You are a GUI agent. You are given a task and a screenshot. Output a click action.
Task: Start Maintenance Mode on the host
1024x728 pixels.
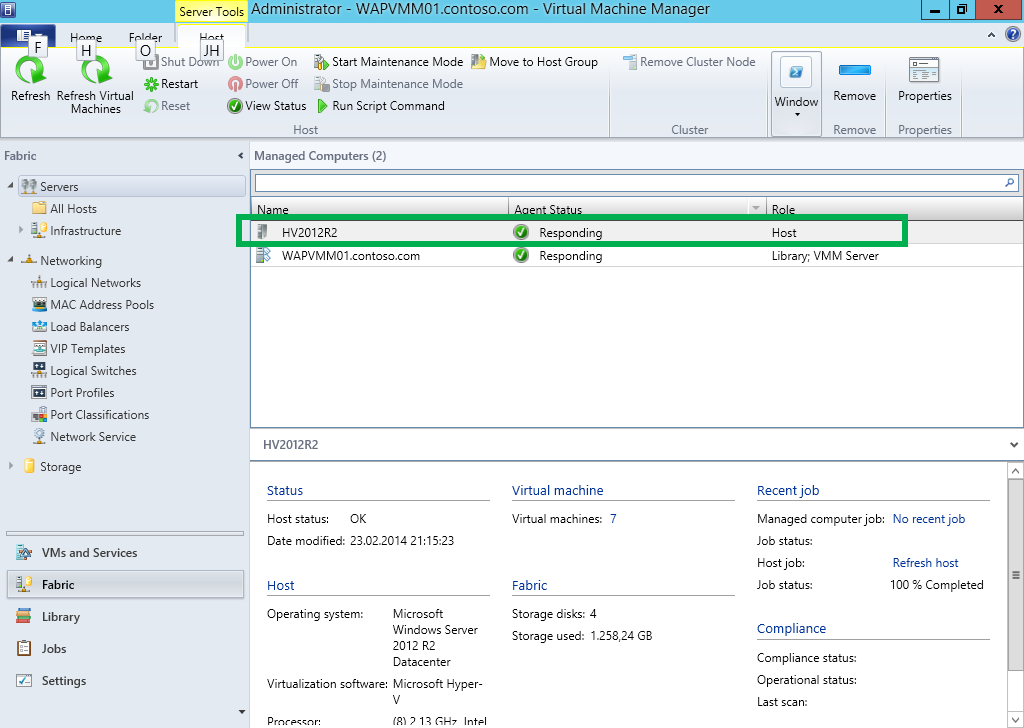pyautogui.click(x=389, y=62)
